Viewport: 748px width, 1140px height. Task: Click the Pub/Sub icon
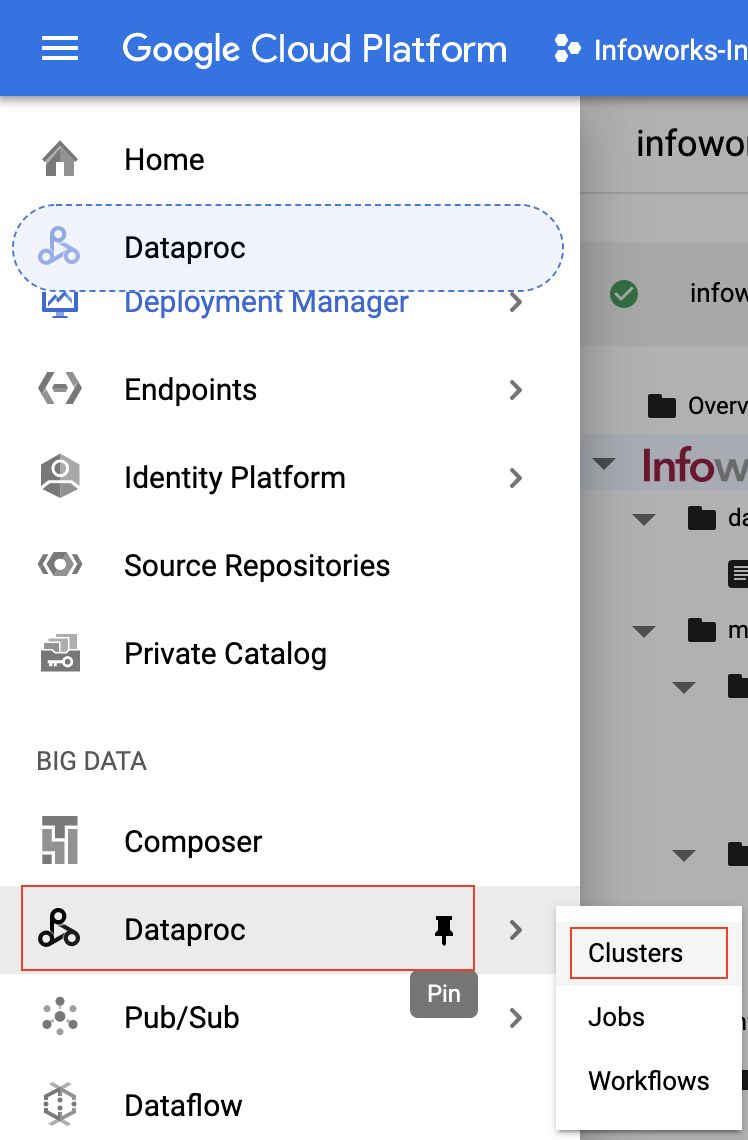[60, 1016]
